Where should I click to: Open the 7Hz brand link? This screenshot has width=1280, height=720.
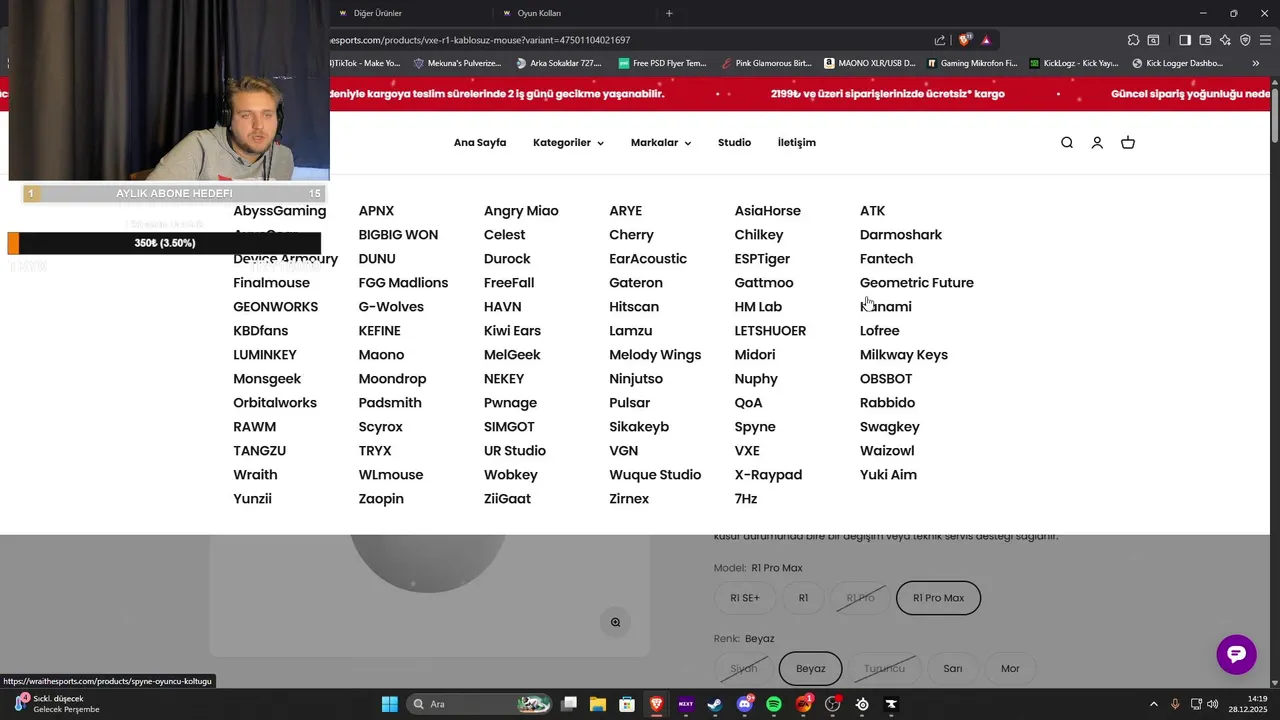click(746, 499)
